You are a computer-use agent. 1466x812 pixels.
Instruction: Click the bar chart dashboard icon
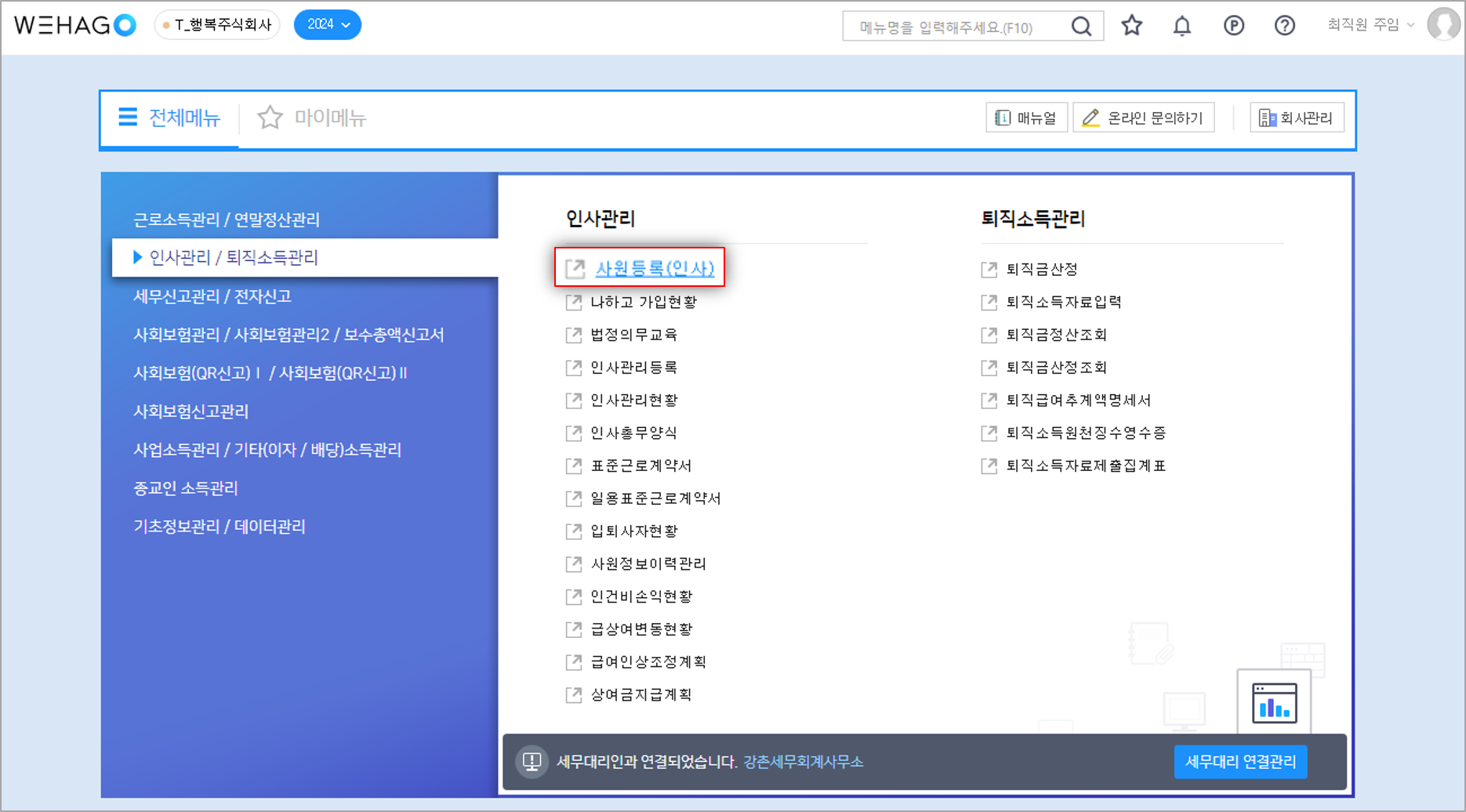(1273, 703)
